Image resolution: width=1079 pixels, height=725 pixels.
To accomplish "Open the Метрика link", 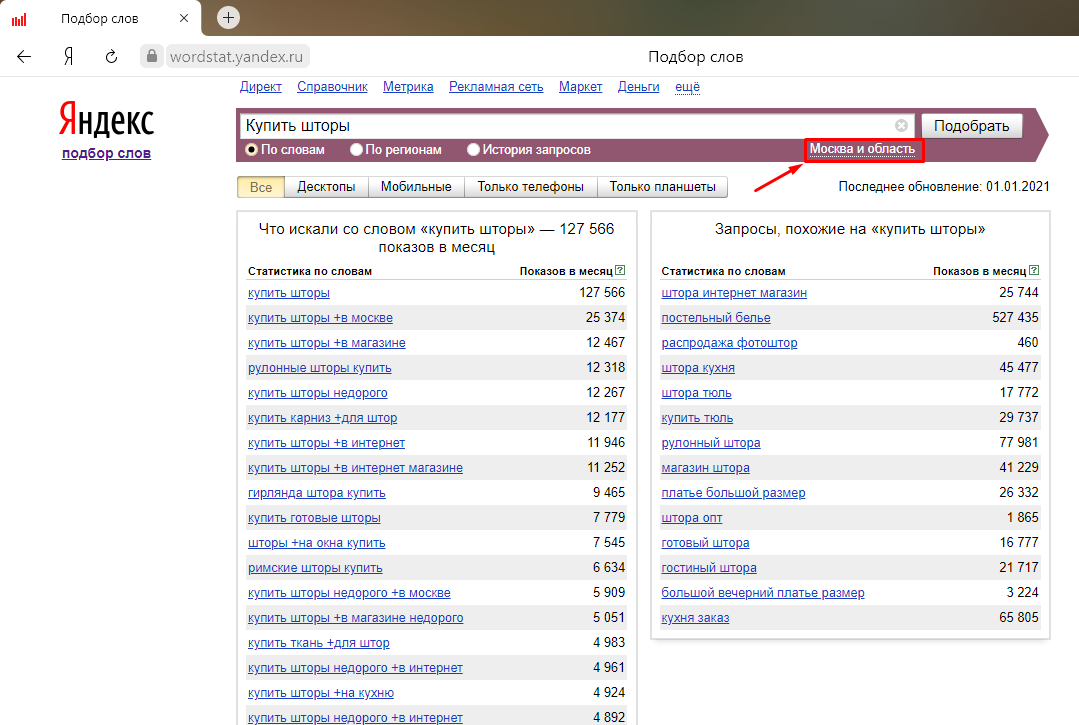I will pos(408,87).
